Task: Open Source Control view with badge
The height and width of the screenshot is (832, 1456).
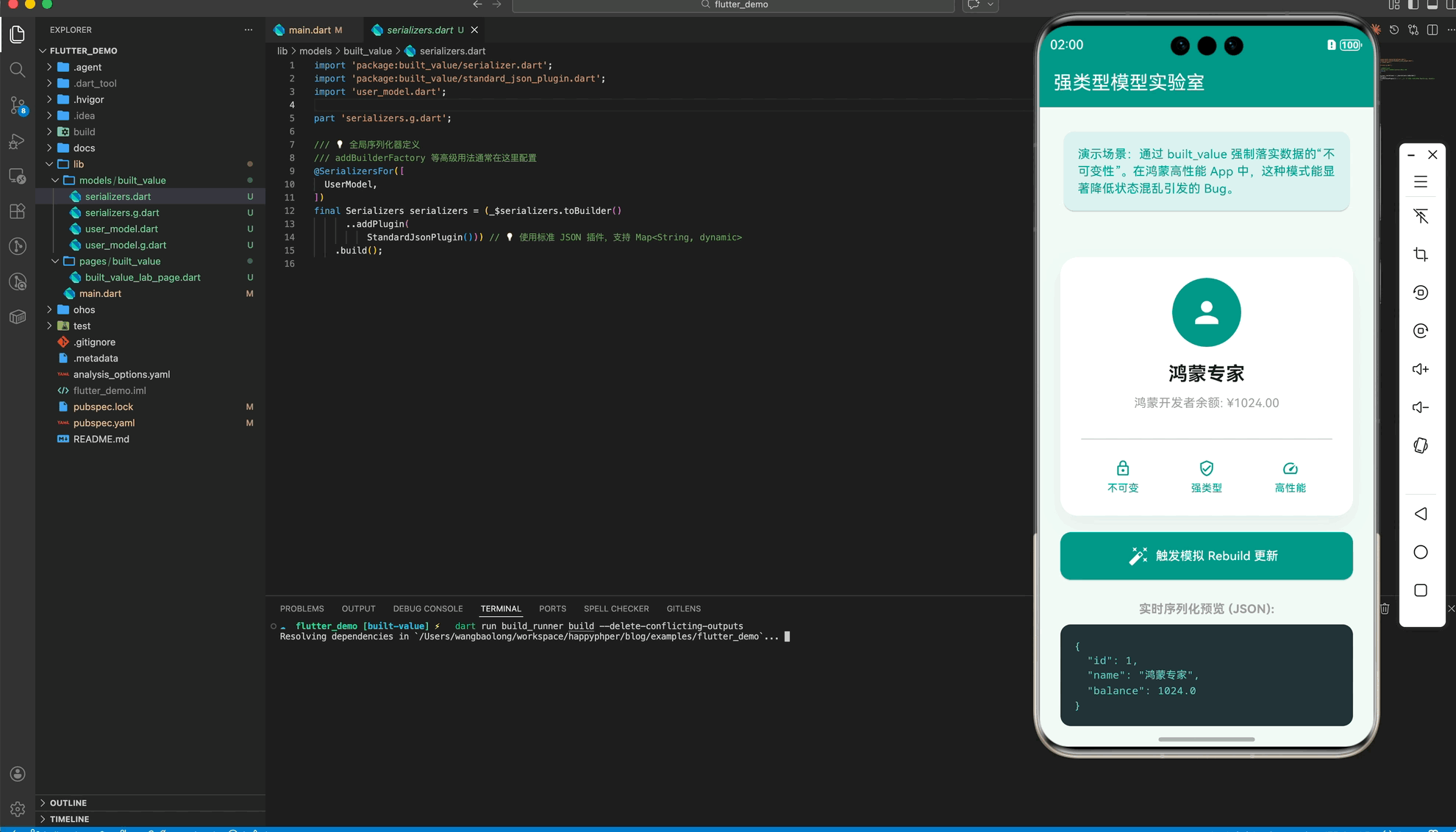Action: 18,105
